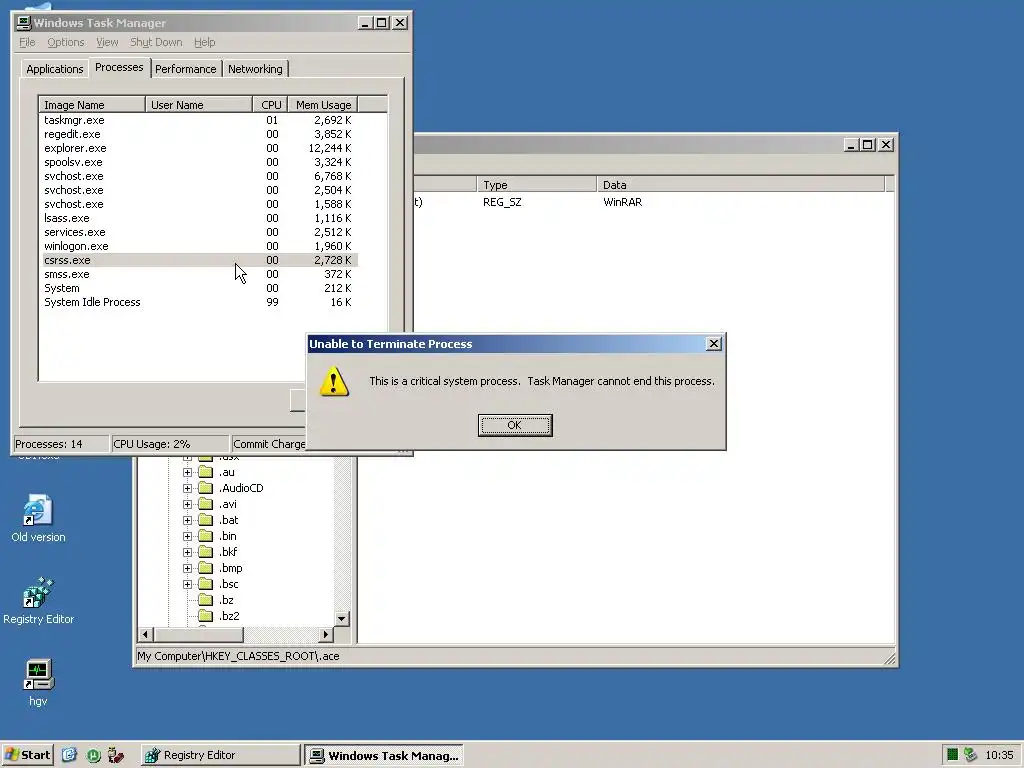The width and height of the screenshot is (1024, 768).
Task: Open the Registry Editor desktop shortcut
Action: point(38,601)
